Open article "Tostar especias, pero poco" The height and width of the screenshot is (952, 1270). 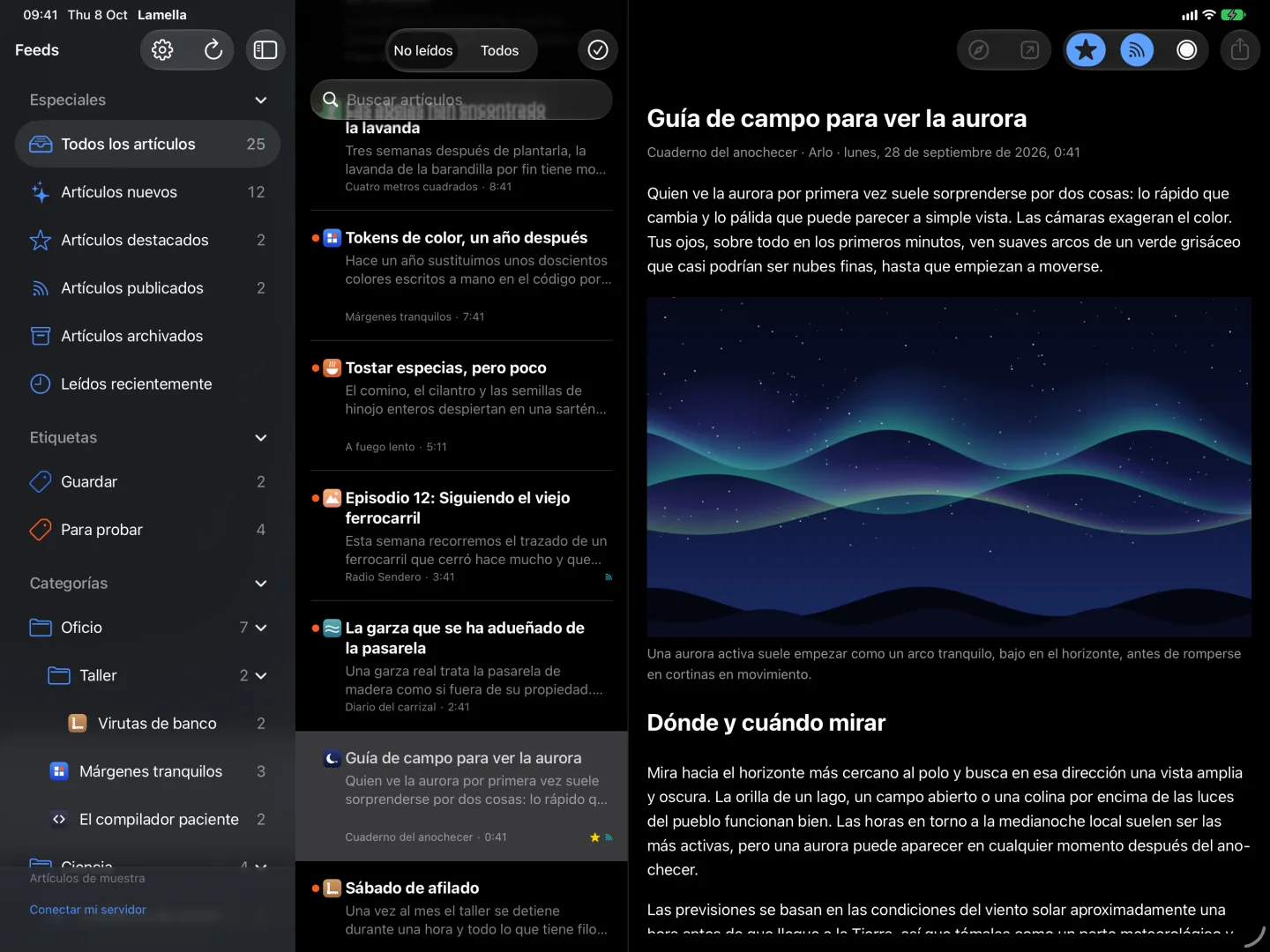coord(461,405)
